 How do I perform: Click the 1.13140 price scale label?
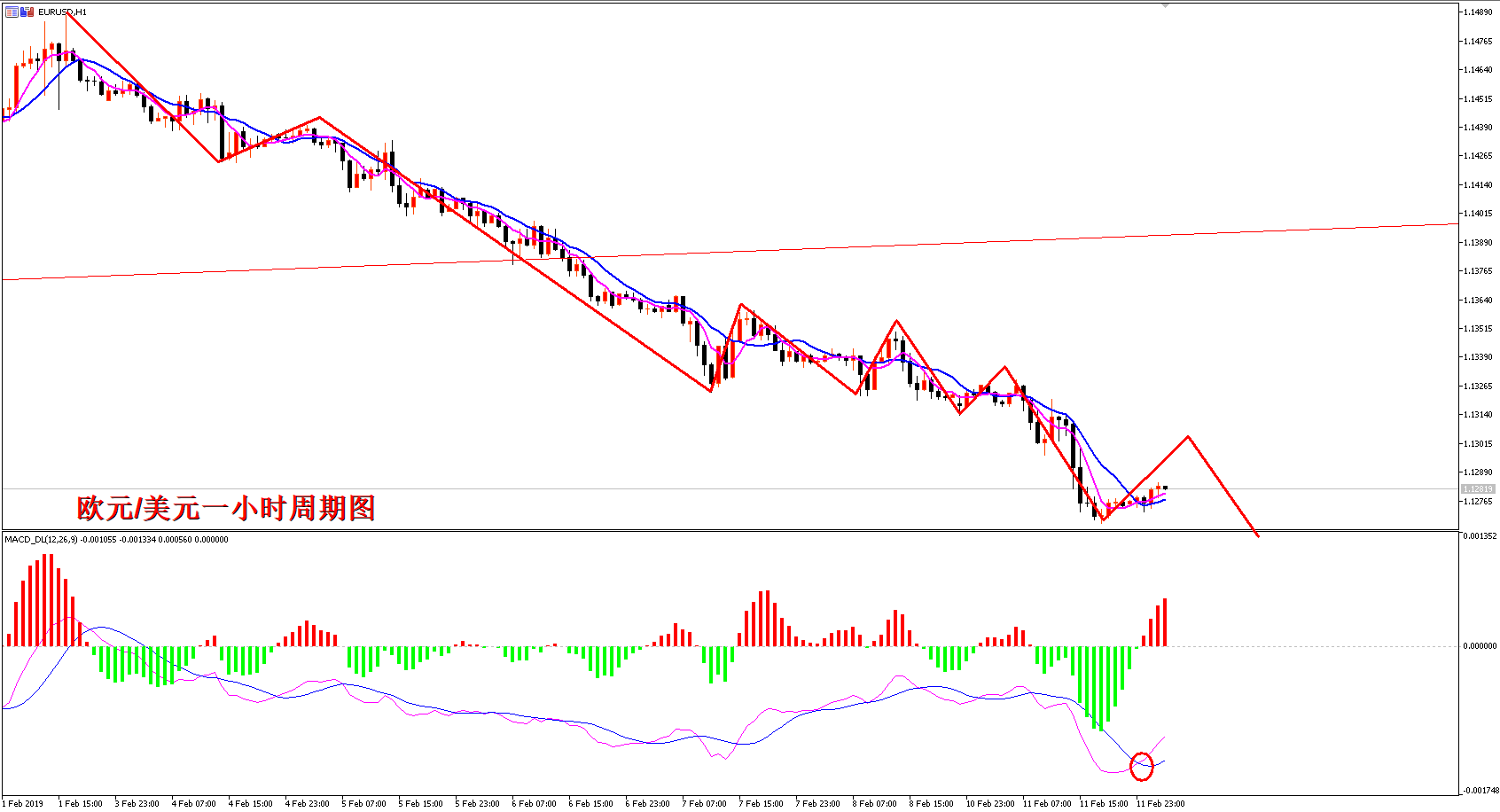tap(1477, 415)
